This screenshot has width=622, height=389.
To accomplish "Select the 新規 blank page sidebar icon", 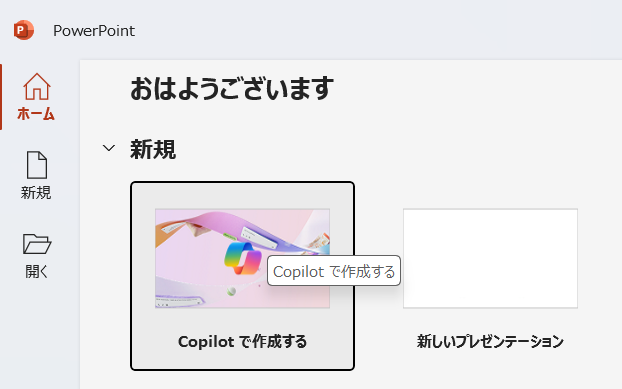I will (x=37, y=165).
